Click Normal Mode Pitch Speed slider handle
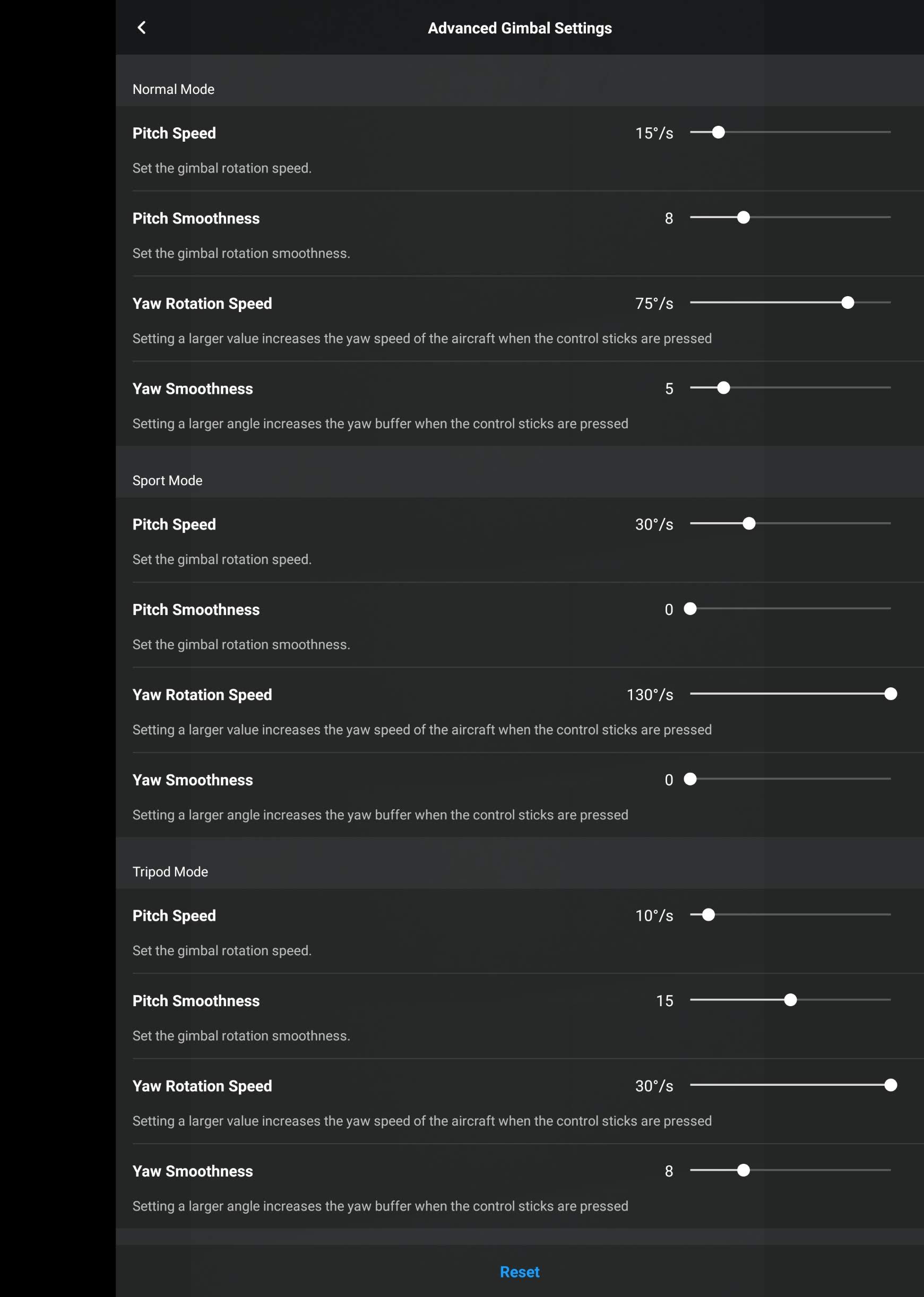The width and height of the screenshot is (924, 1297). click(719, 132)
